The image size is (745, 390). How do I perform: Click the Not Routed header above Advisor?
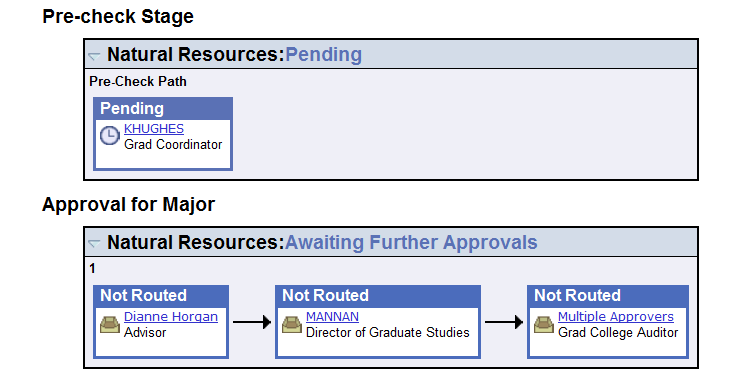[x=161, y=295]
